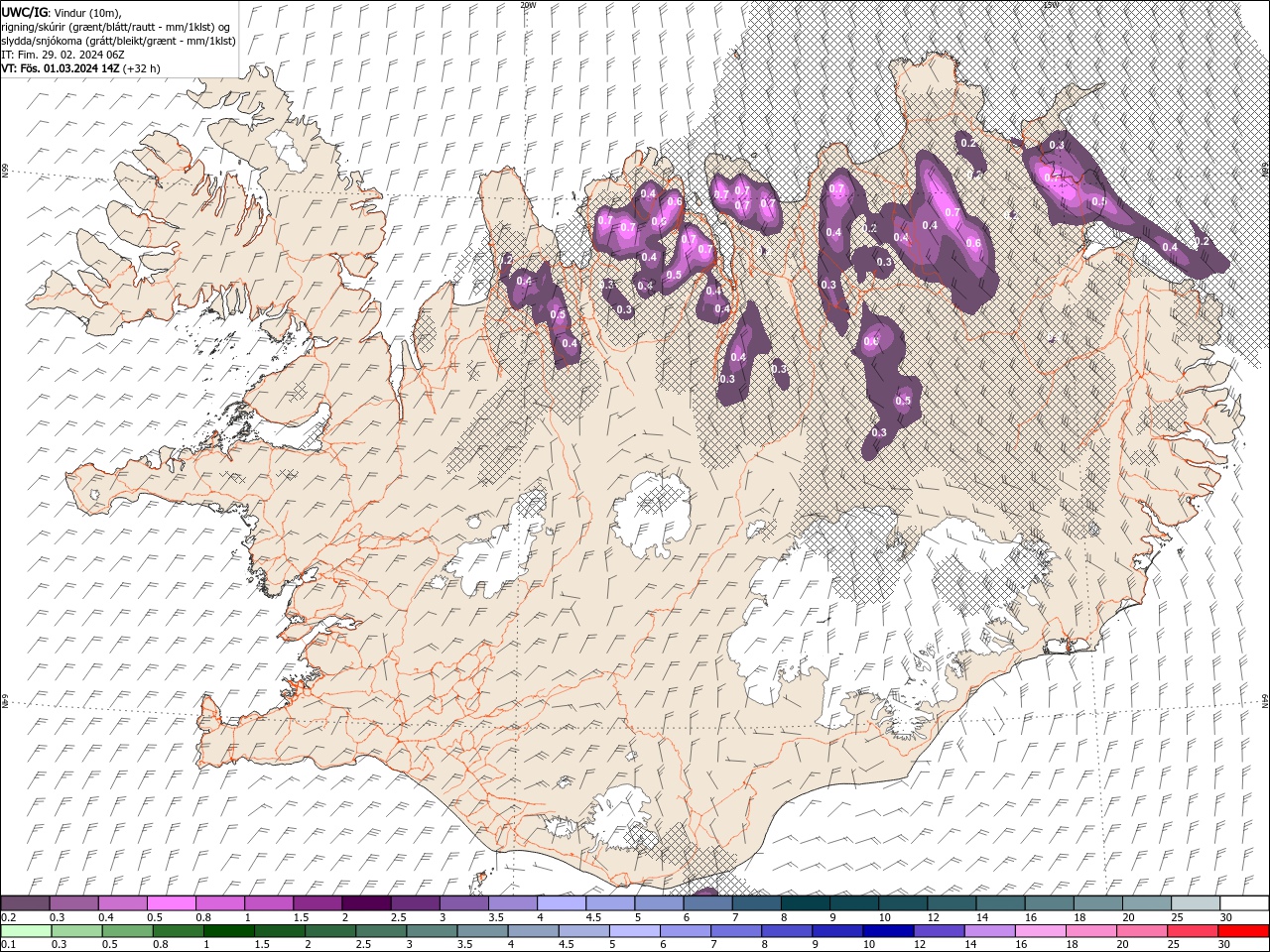
Task: Select the 'slydda/snjókoma' description line
Action: pos(116,41)
